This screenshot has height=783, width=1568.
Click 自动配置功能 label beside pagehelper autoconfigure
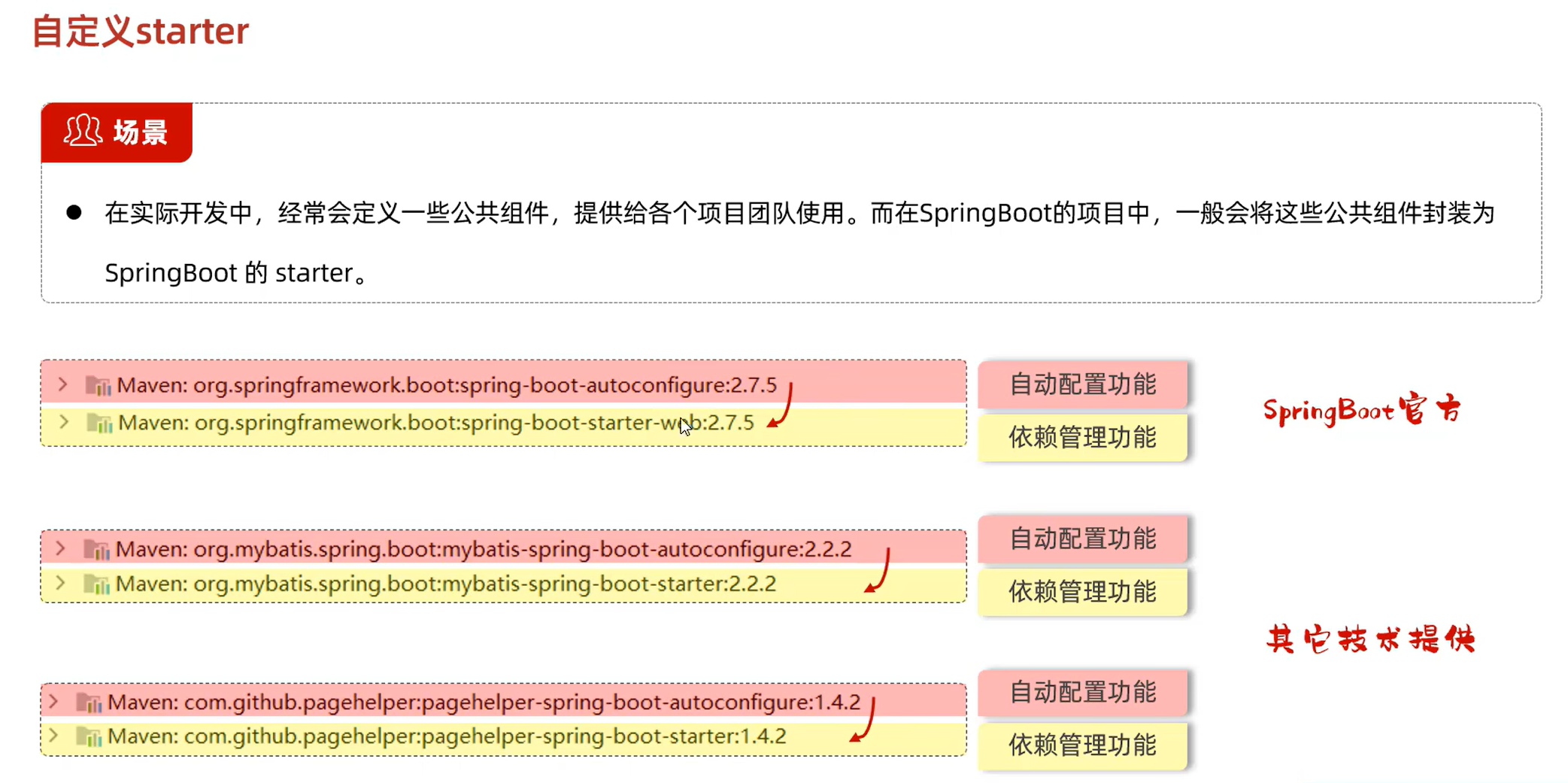[1082, 692]
